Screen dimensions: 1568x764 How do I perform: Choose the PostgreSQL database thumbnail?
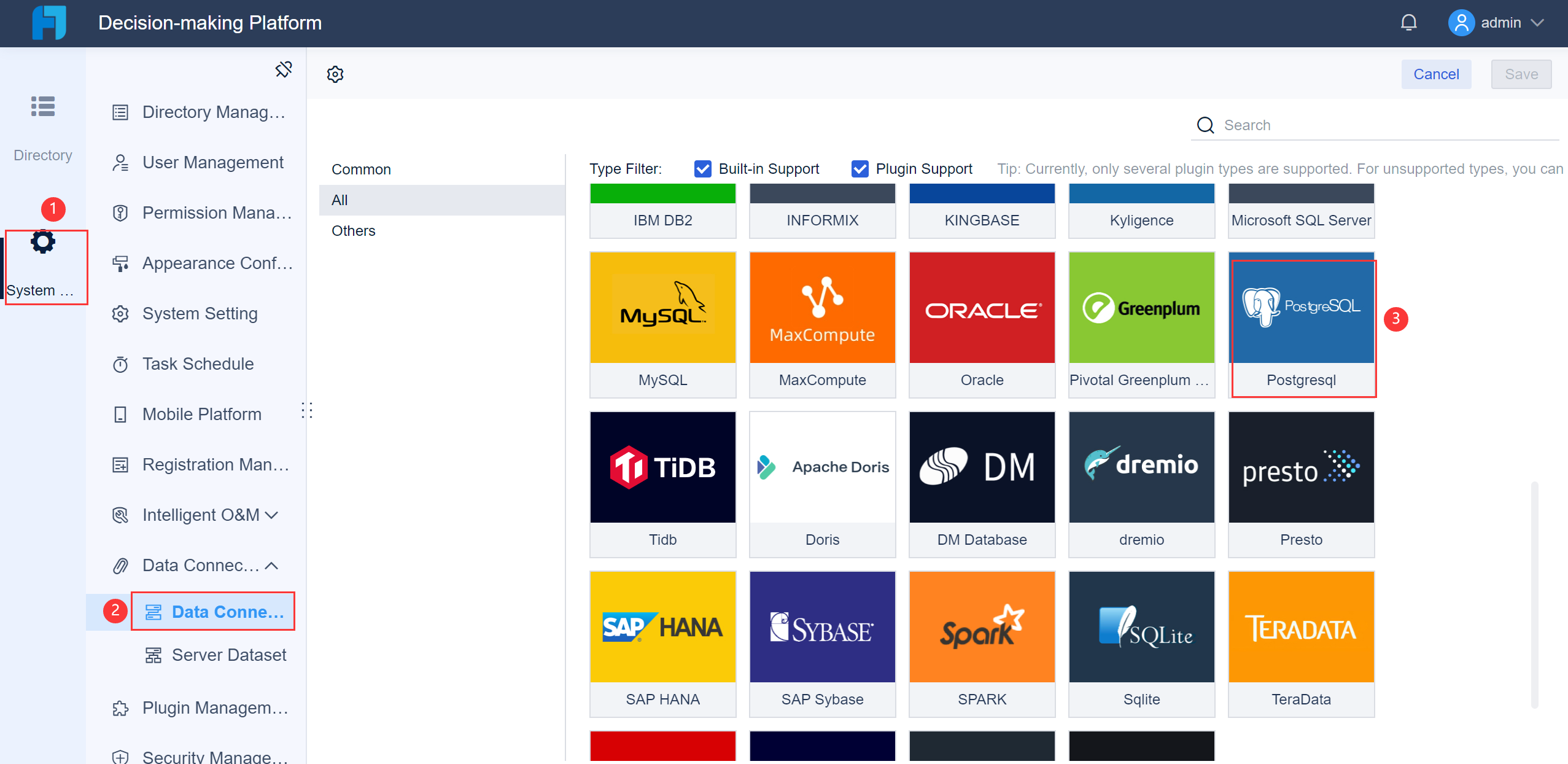pyautogui.click(x=1301, y=308)
